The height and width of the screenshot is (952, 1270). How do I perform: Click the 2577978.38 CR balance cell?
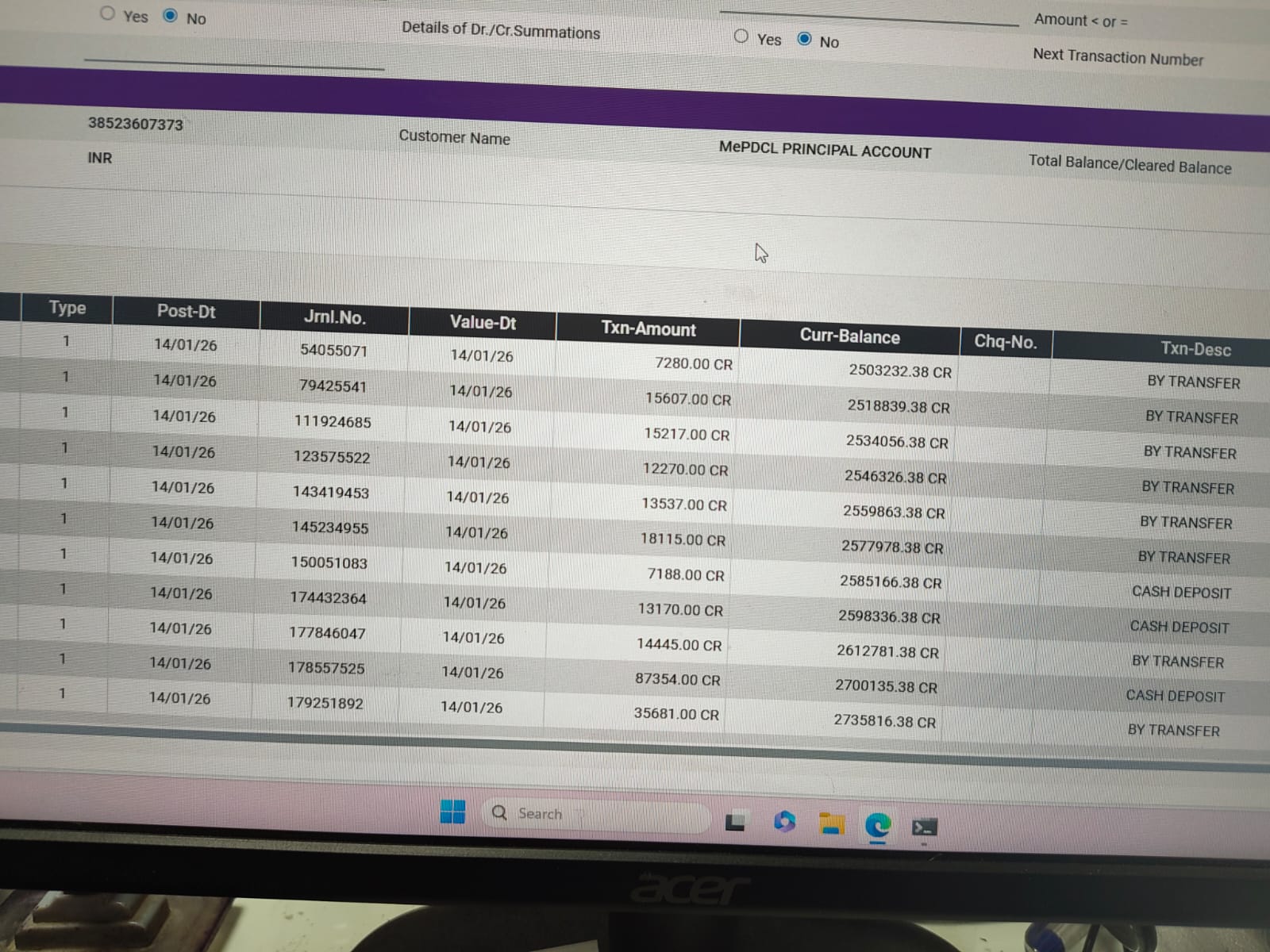click(x=892, y=547)
